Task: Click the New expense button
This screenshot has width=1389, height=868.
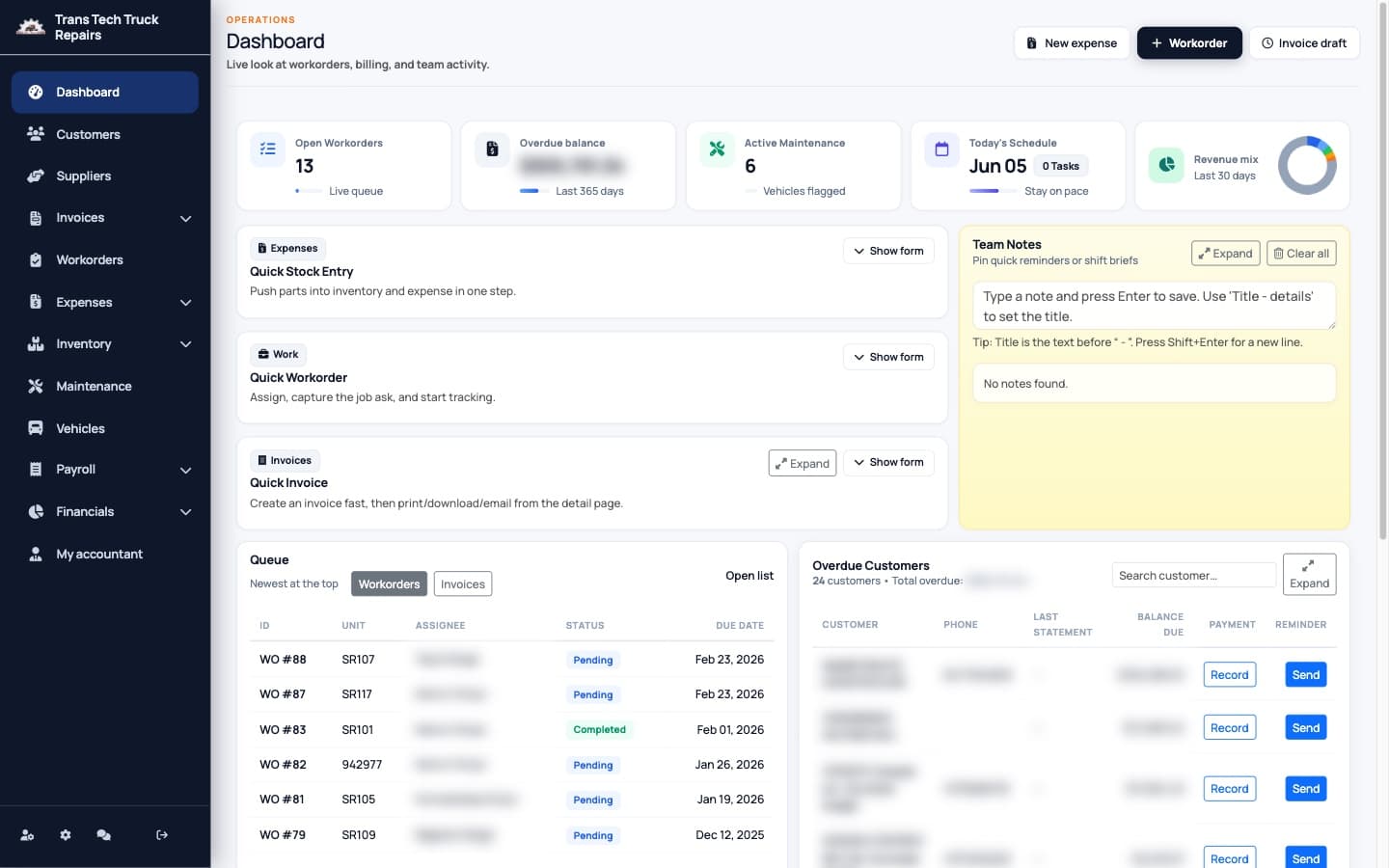Action: (x=1072, y=42)
